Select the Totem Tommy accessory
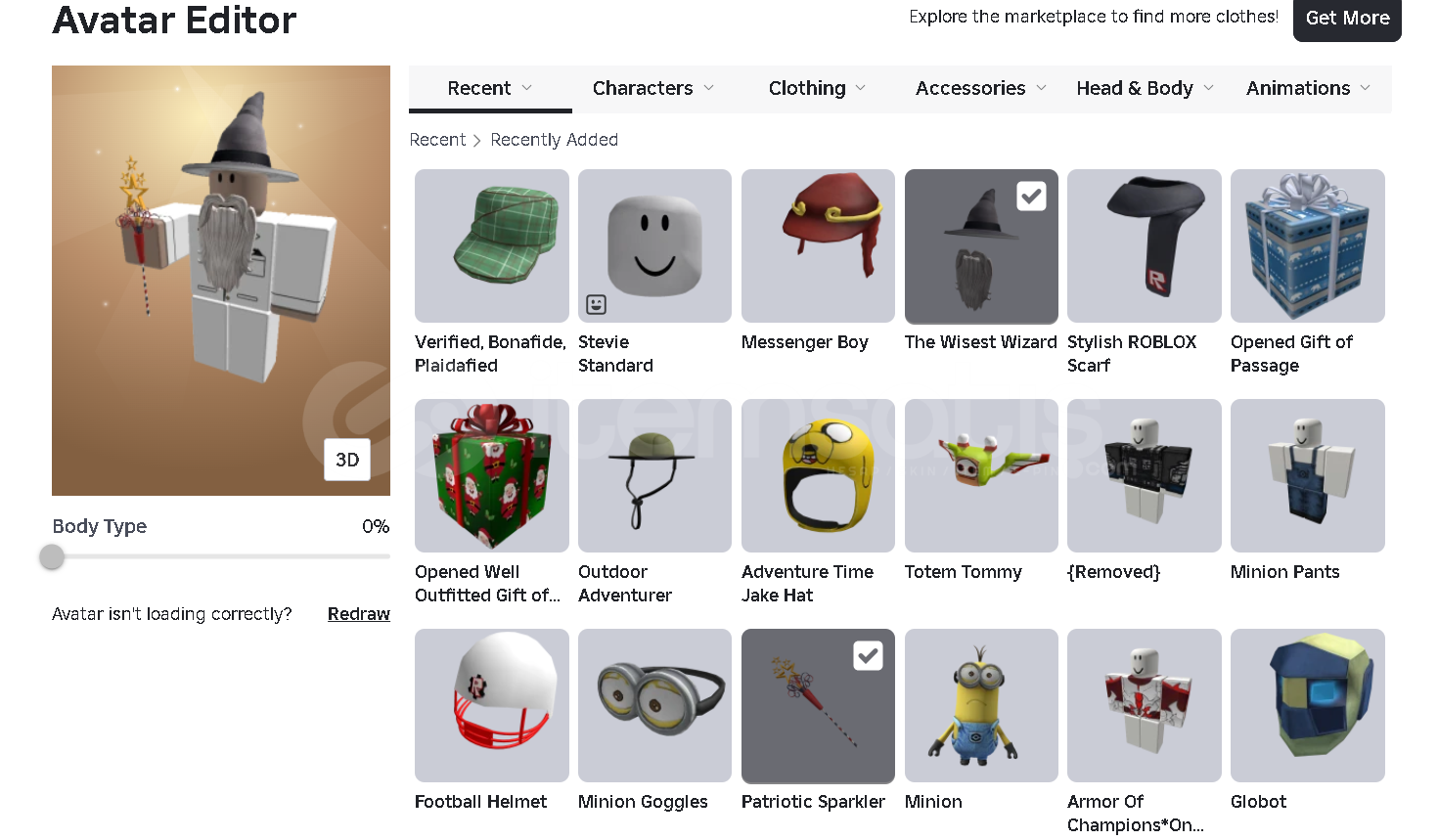The height and width of the screenshot is (840, 1438). click(x=981, y=475)
